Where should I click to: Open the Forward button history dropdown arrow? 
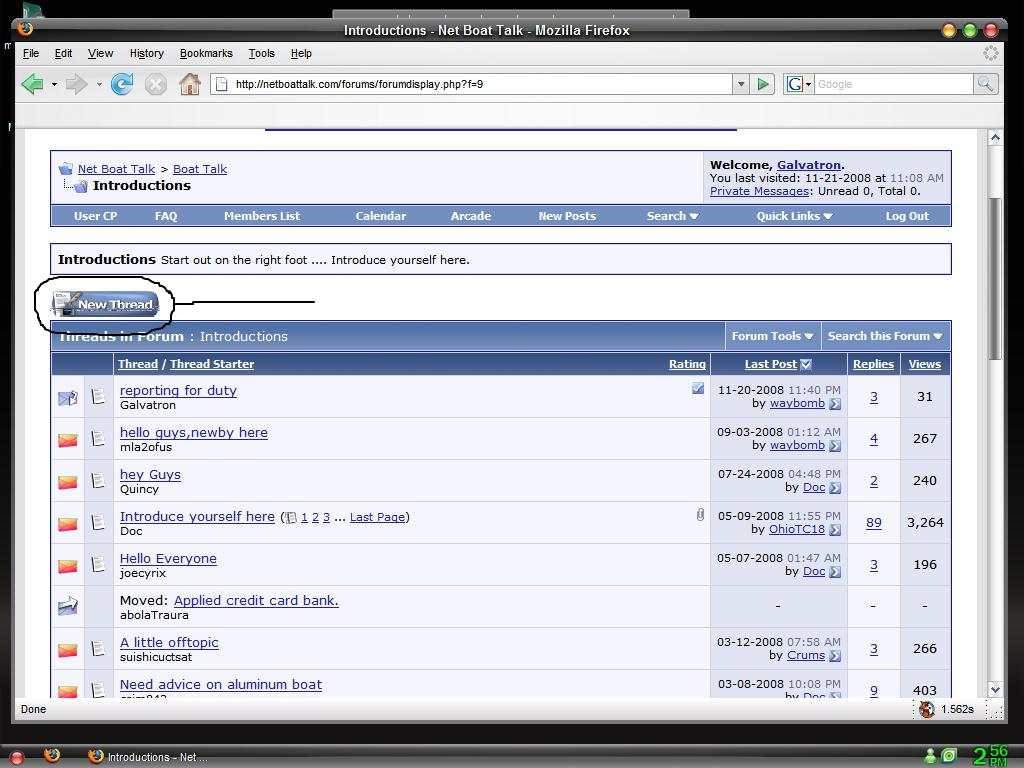click(x=99, y=84)
